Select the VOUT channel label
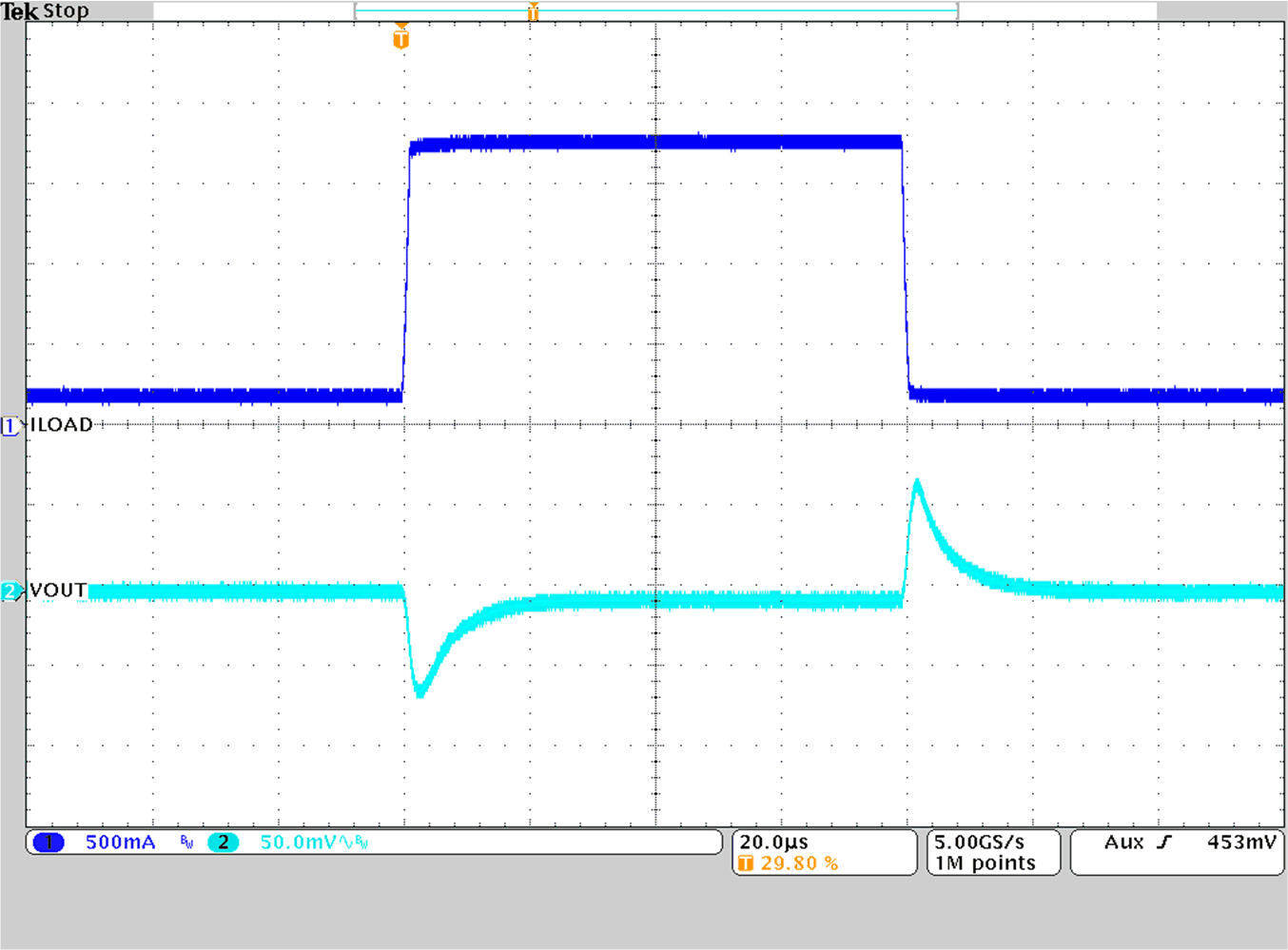This screenshot has height=950, width=1288. [56, 590]
